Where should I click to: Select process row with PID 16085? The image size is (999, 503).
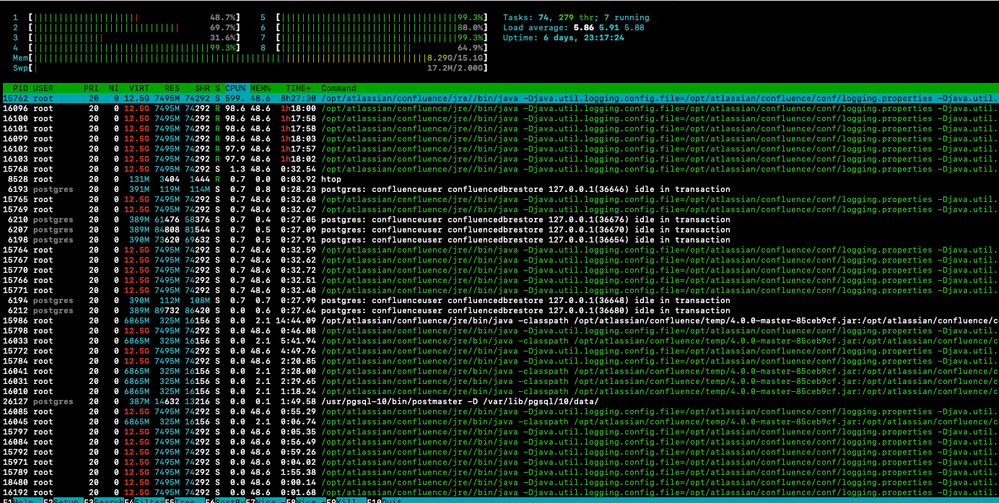[x=500, y=412]
